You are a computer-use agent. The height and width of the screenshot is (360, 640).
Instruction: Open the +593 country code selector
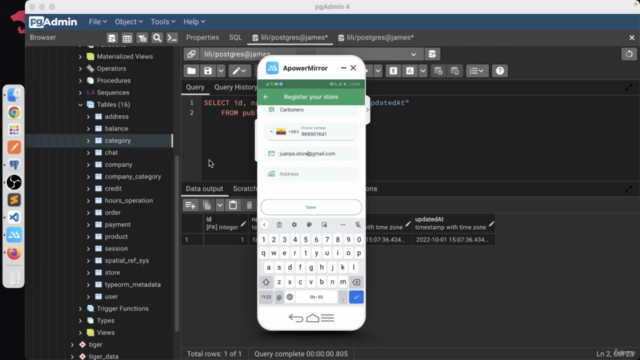coord(284,132)
